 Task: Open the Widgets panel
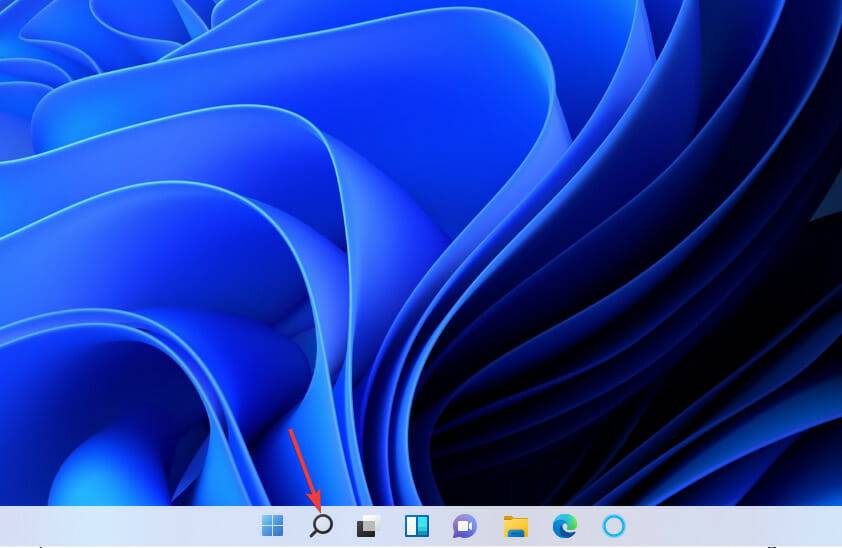[x=417, y=526]
